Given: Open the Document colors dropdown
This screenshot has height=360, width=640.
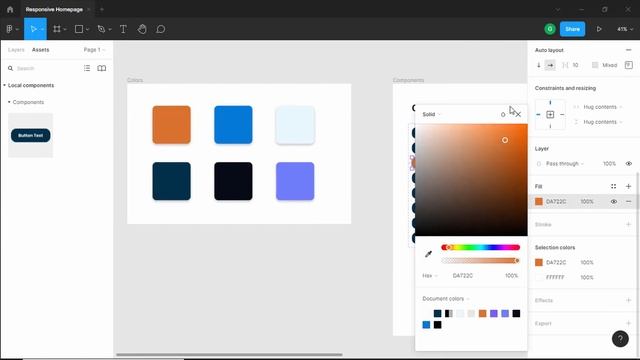Looking at the screenshot, I should tap(446, 299).
